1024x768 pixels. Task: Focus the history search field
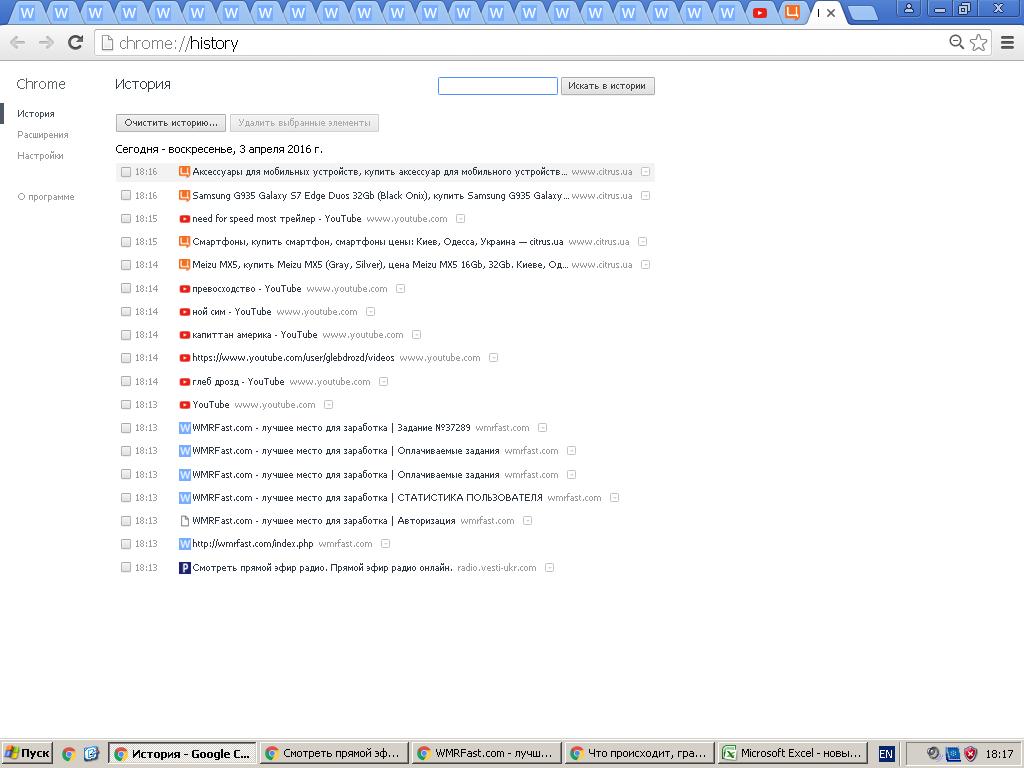[x=498, y=86]
